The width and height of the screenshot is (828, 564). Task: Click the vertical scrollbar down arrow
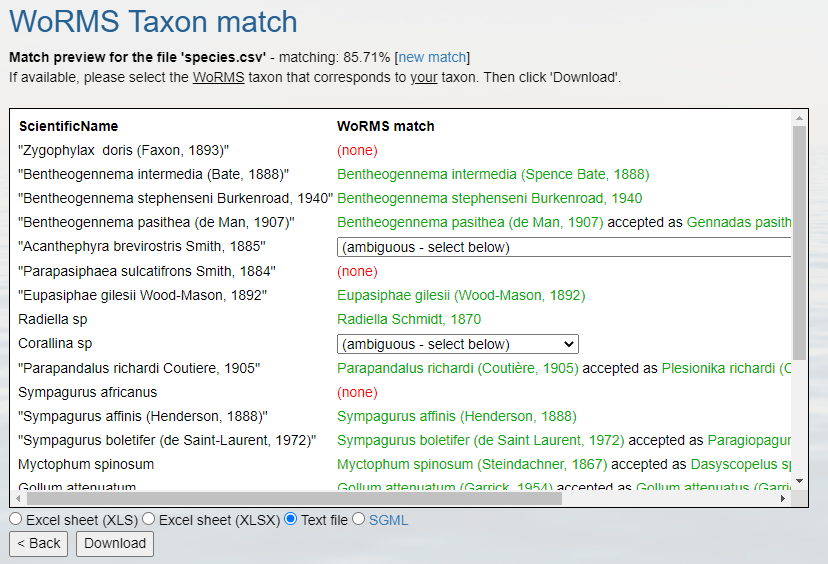click(799, 481)
